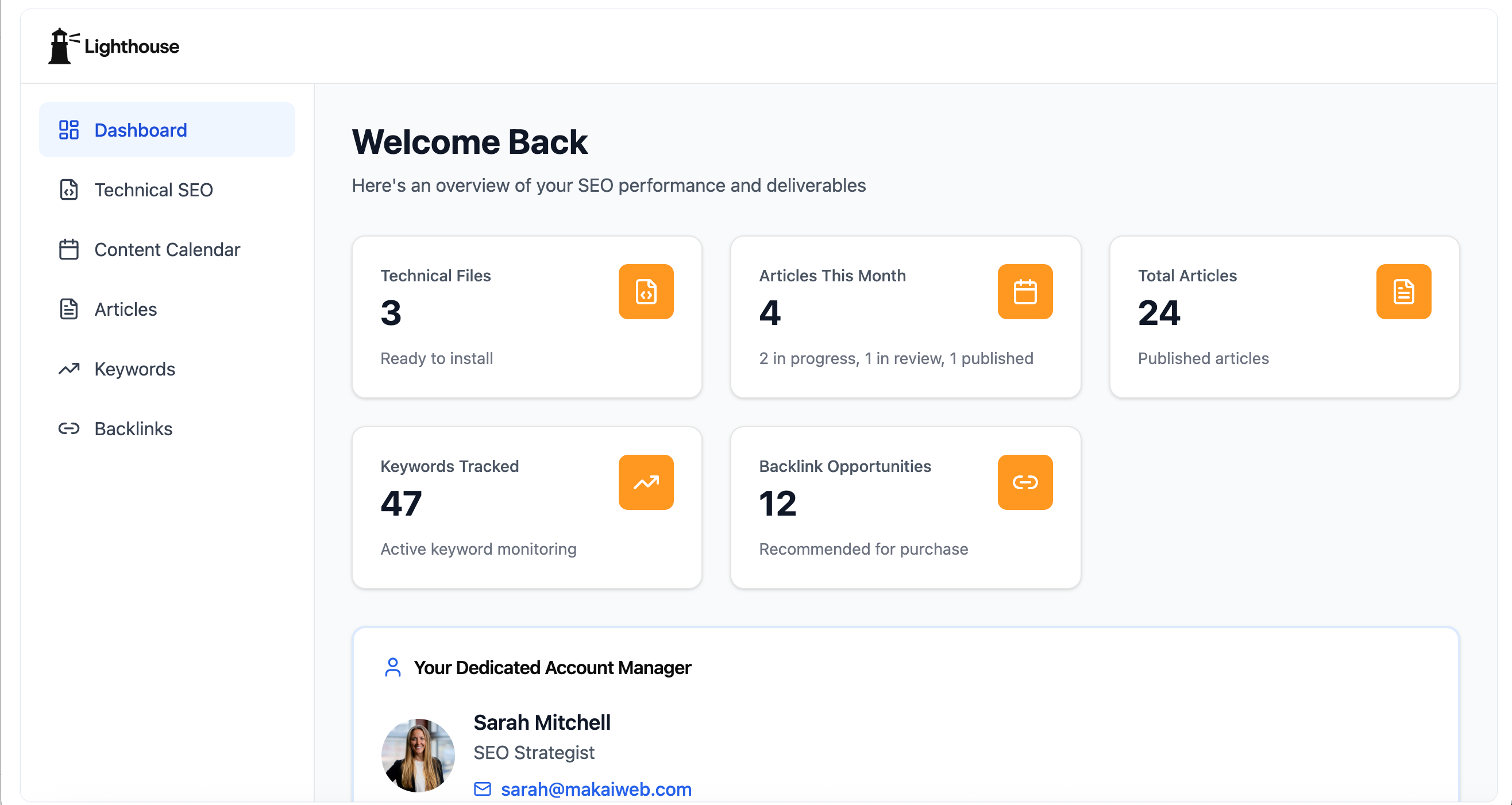Click the orange document icon on Total Articles
Screen dimensions: 1512x805
[1403, 292]
